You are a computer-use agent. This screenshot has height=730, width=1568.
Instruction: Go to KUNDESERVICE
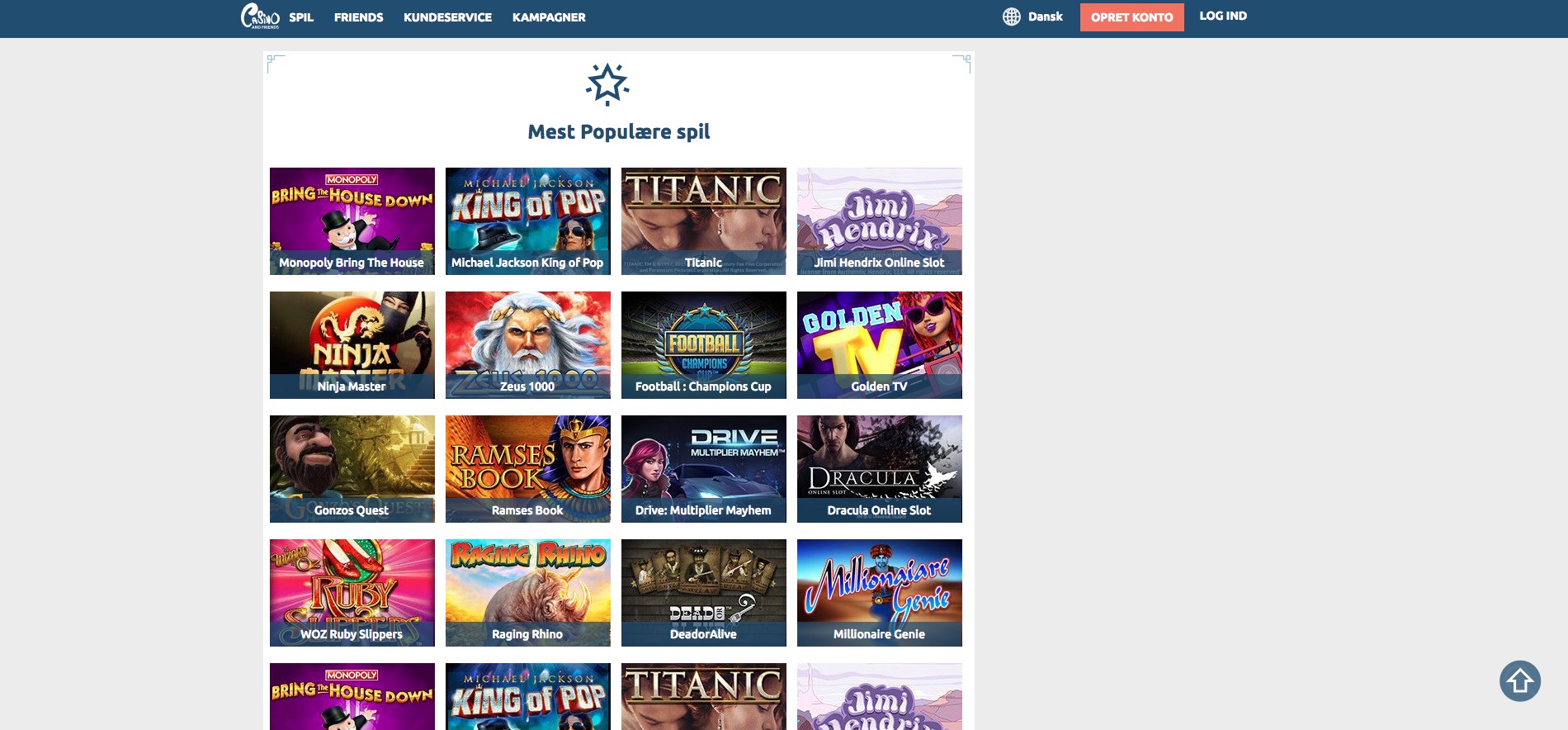[x=447, y=17]
